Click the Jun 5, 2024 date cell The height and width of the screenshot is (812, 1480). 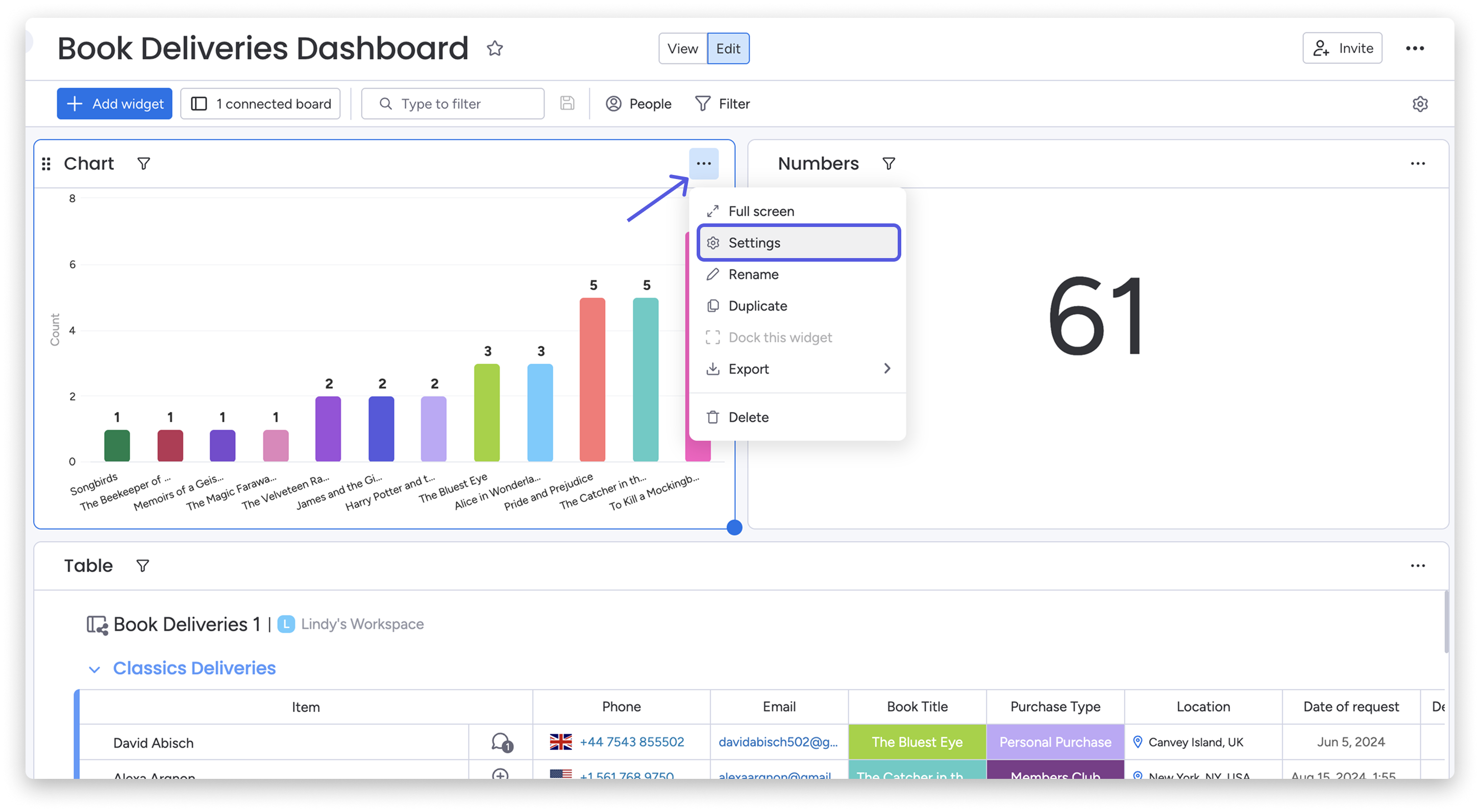point(1351,742)
